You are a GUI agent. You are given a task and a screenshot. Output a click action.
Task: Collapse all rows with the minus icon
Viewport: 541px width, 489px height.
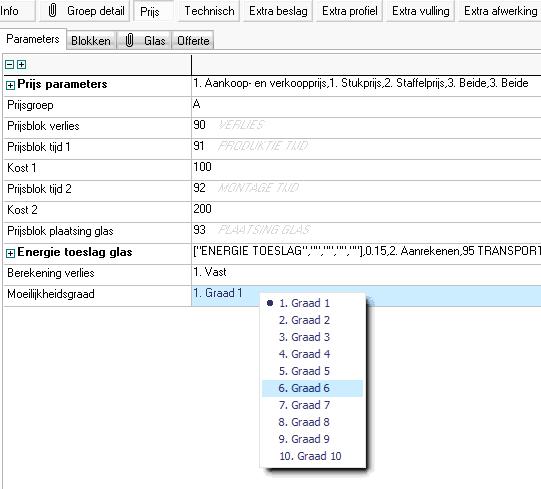[10, 65]
